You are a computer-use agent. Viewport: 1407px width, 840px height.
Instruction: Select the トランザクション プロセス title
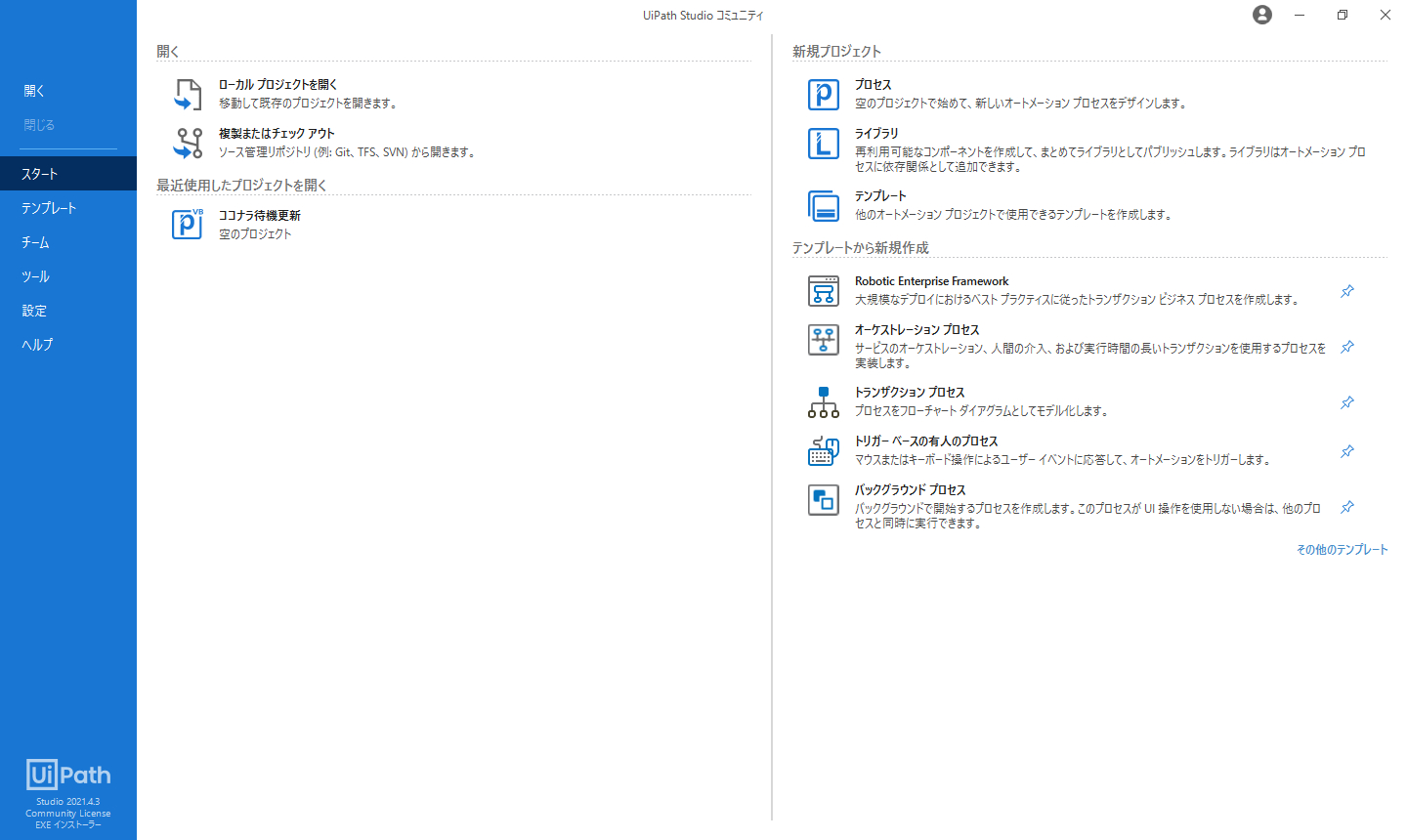(x=910, y=393)
